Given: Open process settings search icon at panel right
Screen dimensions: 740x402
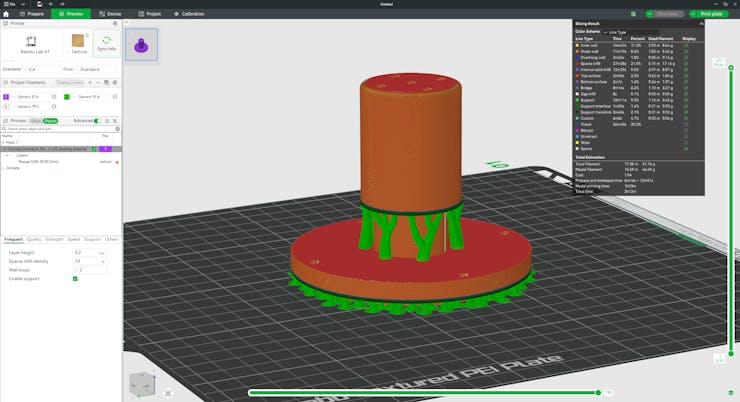Looking at the screenshot, I should [x=115, y=121].
